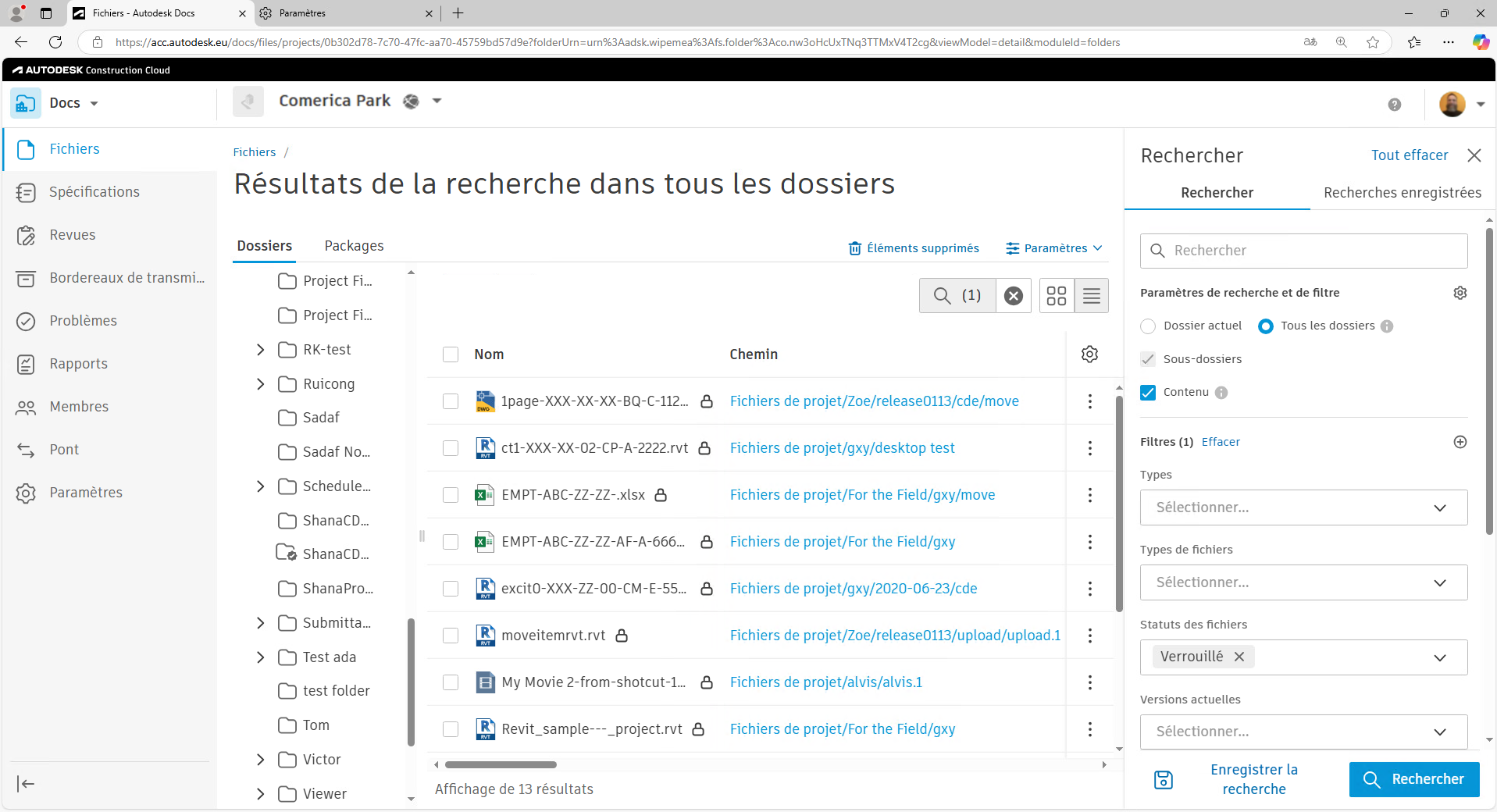The width and height of the screenshot is (1497, 812).
Task: Check the select-all results checkbox
Action: pyautogui.click(x=451, y=354)
